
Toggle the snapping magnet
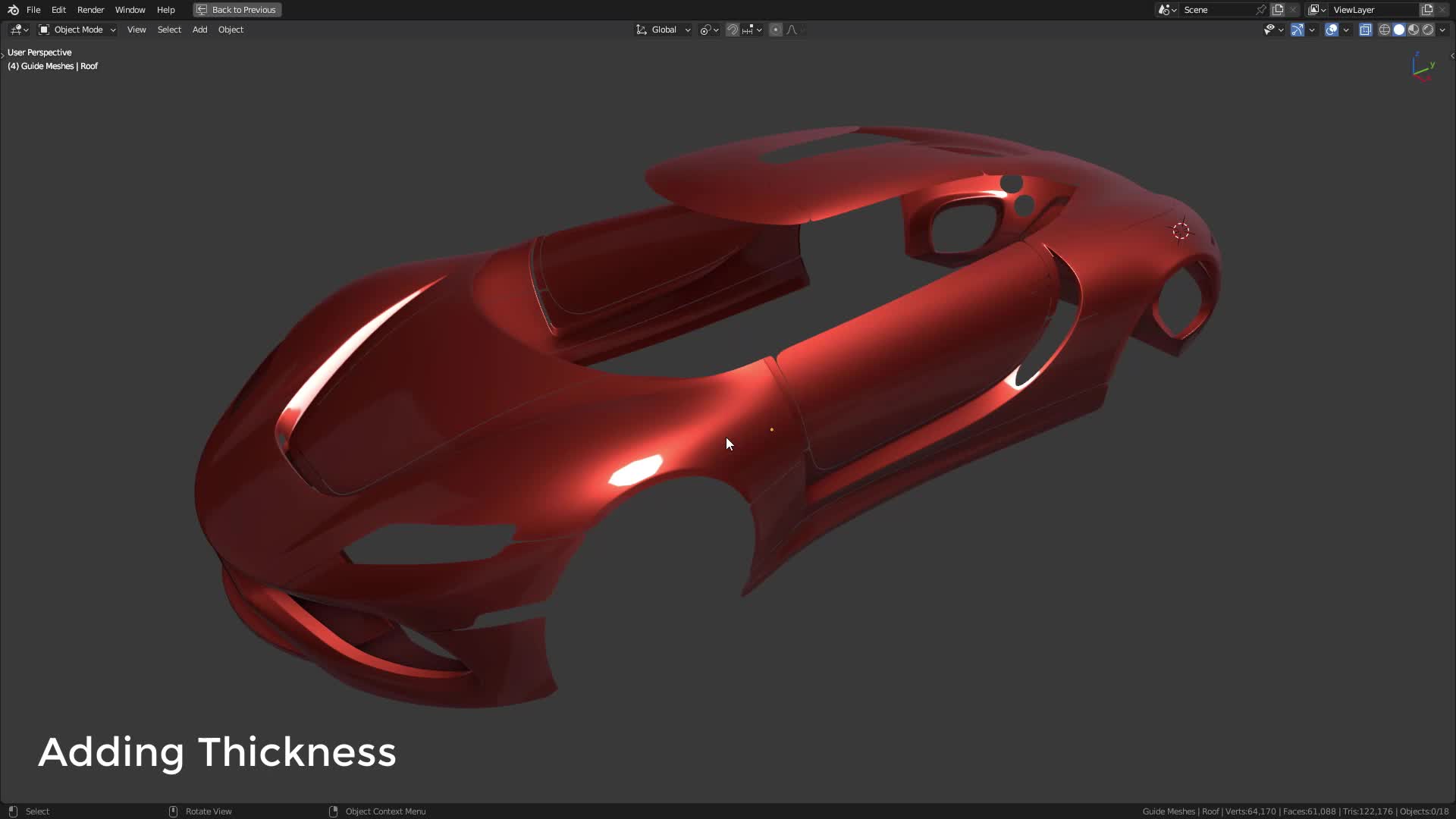[x=733, y=30]
